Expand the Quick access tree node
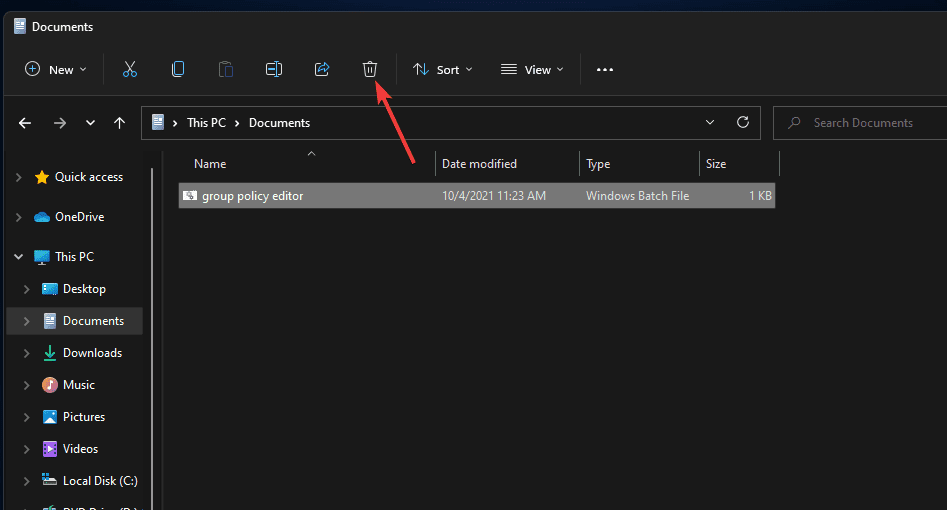 (x=18, y=177)
